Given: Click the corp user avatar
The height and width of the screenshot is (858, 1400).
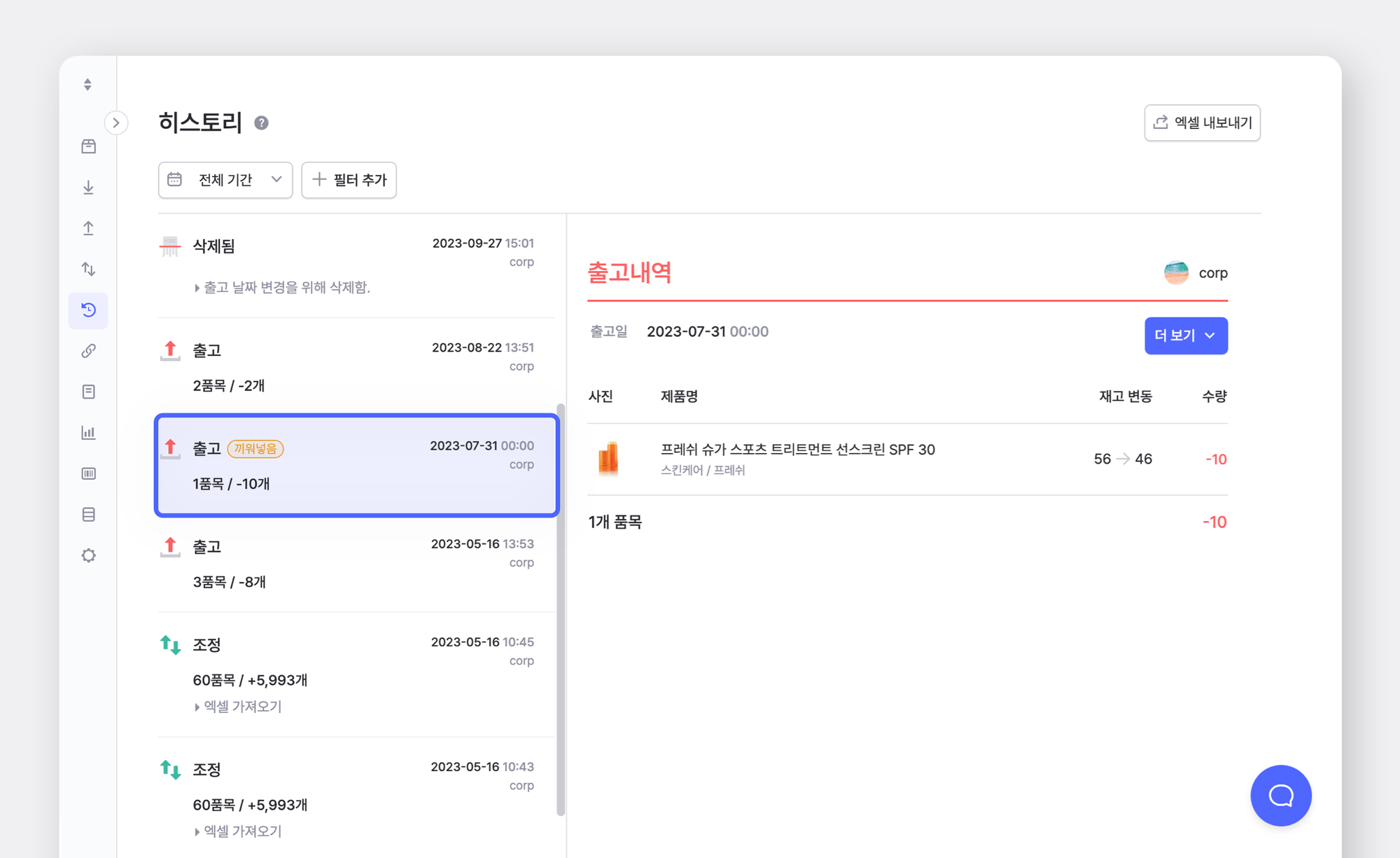Looking at the screenshot, I should 1176,272.
